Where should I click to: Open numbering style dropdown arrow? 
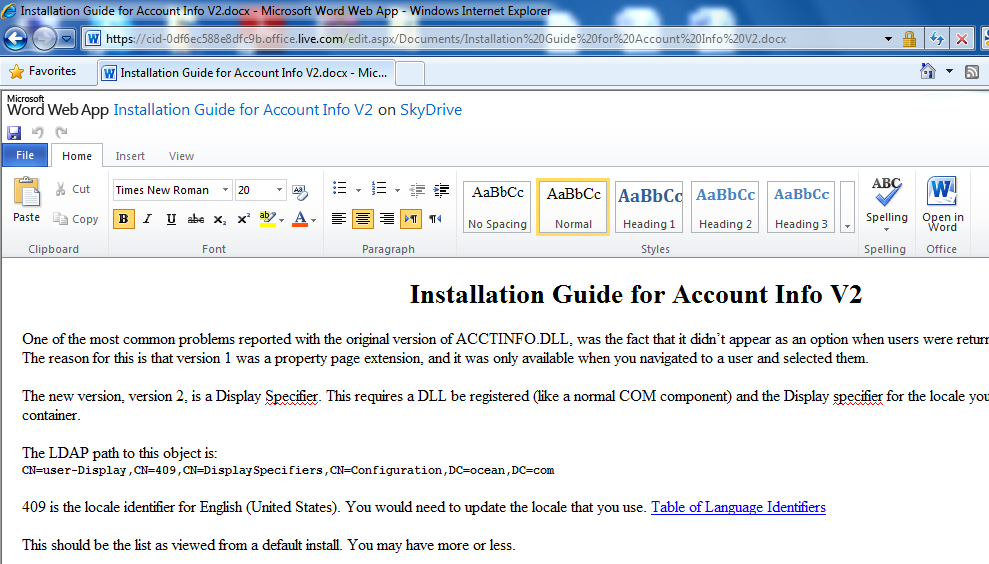[397, 190]
